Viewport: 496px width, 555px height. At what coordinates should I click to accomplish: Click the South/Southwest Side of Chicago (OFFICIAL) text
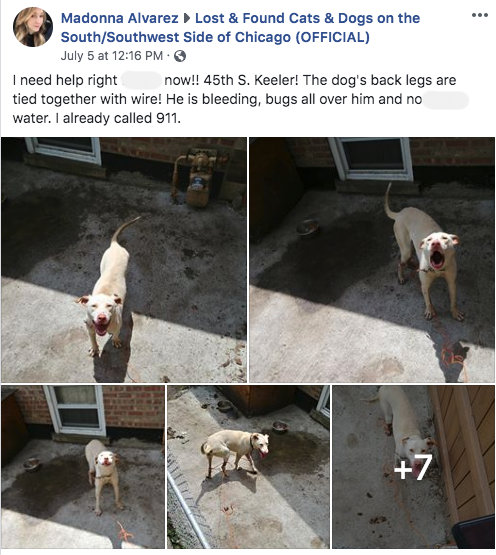(x=215, y=37)
